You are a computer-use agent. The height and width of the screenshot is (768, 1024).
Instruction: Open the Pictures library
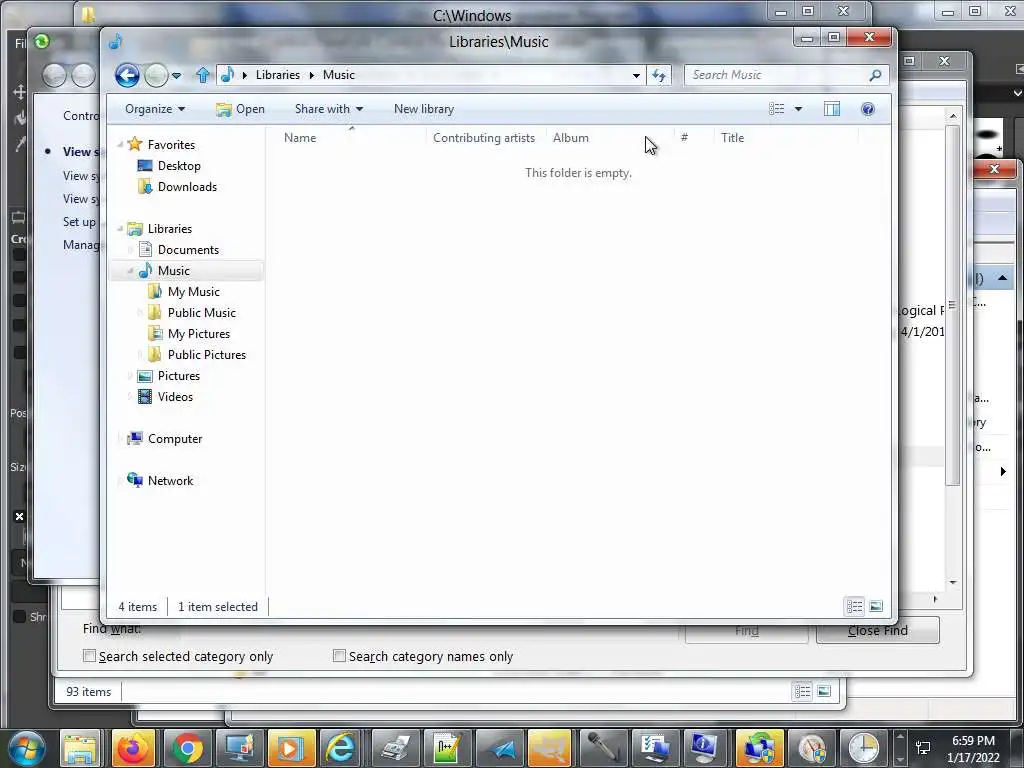(x=178, y=376)
